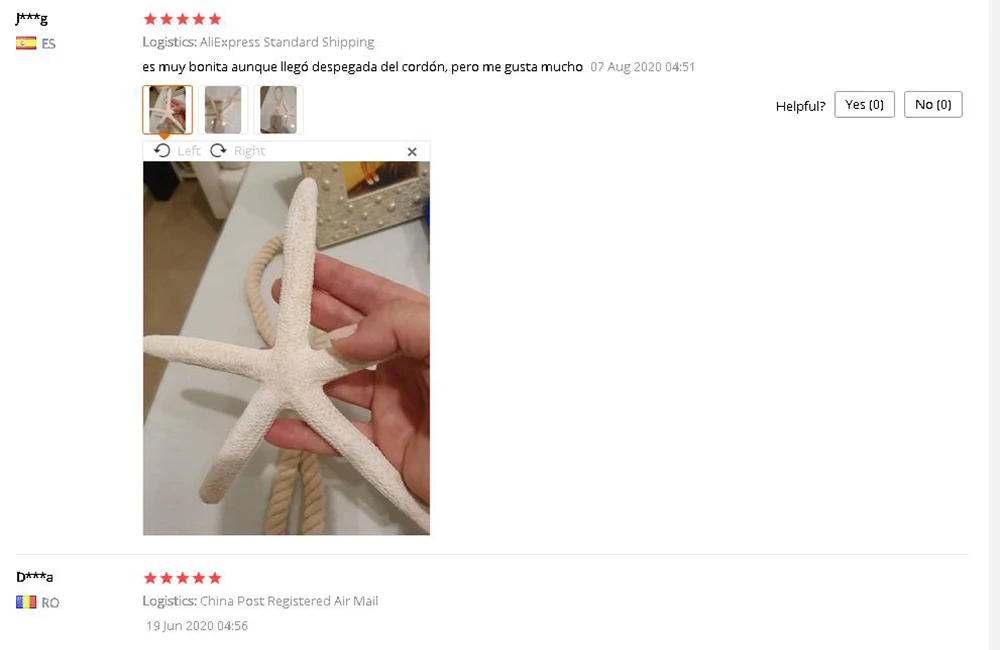Click the Romania flag icon next to RO

(x=26, y=602)
